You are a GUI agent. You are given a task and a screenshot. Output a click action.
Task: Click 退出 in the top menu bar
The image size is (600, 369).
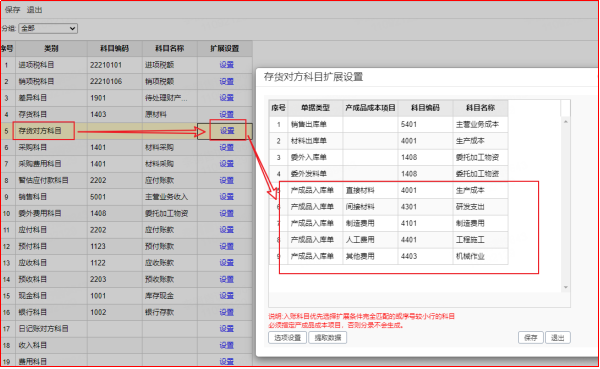tap(34, 10)
